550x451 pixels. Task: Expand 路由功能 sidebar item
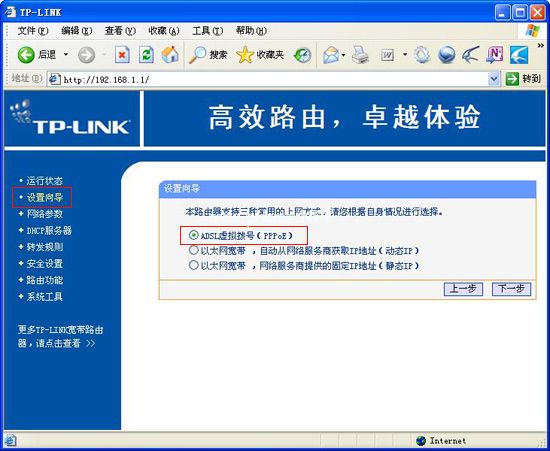click(45, 280)
